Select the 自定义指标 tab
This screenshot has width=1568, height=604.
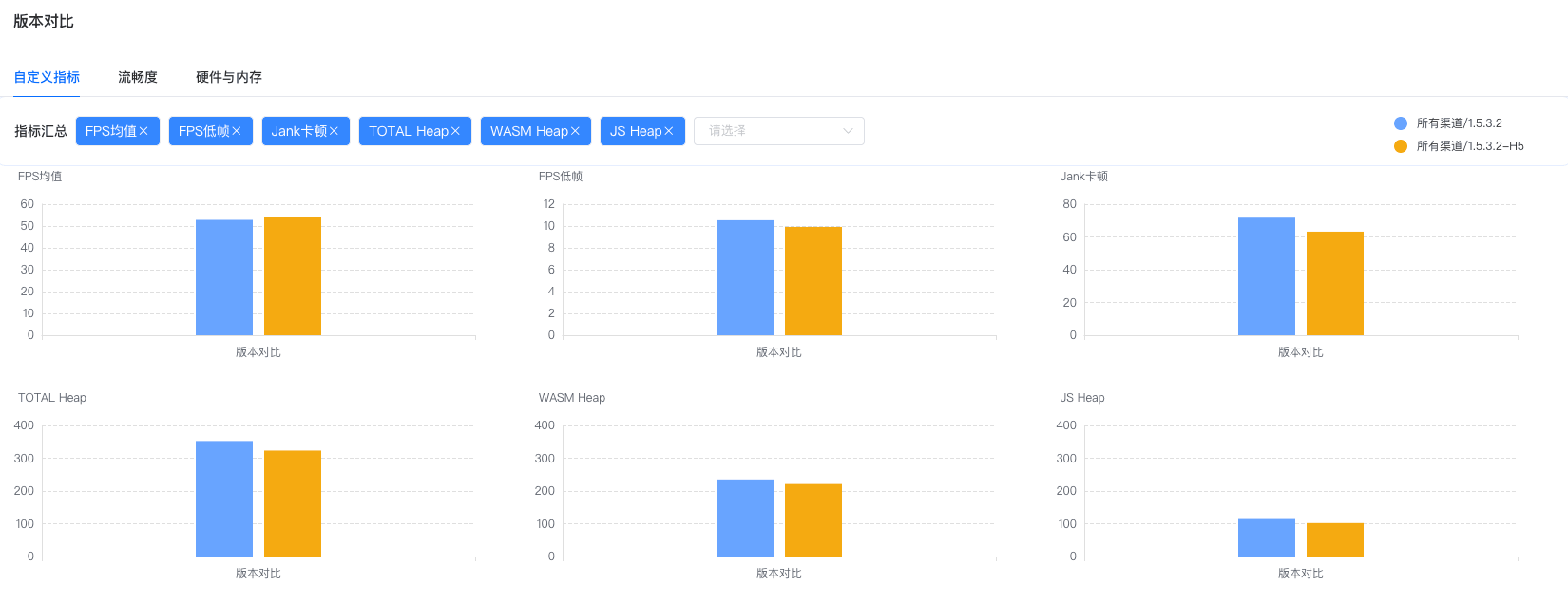[x=47, y=77]
